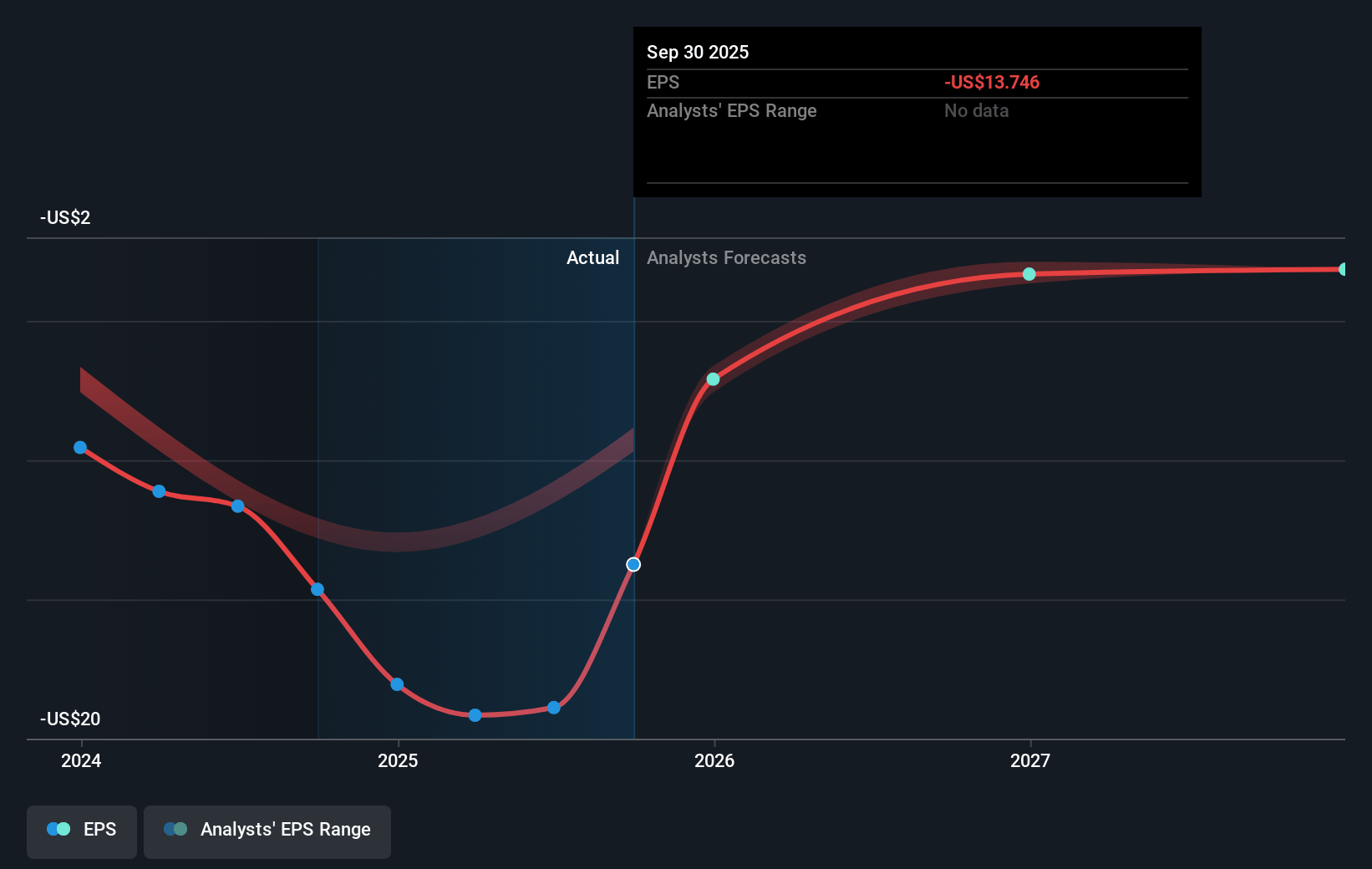Click the first EPS data point at 2024
Screen dimensions: 1372x869
coord(80,448)
